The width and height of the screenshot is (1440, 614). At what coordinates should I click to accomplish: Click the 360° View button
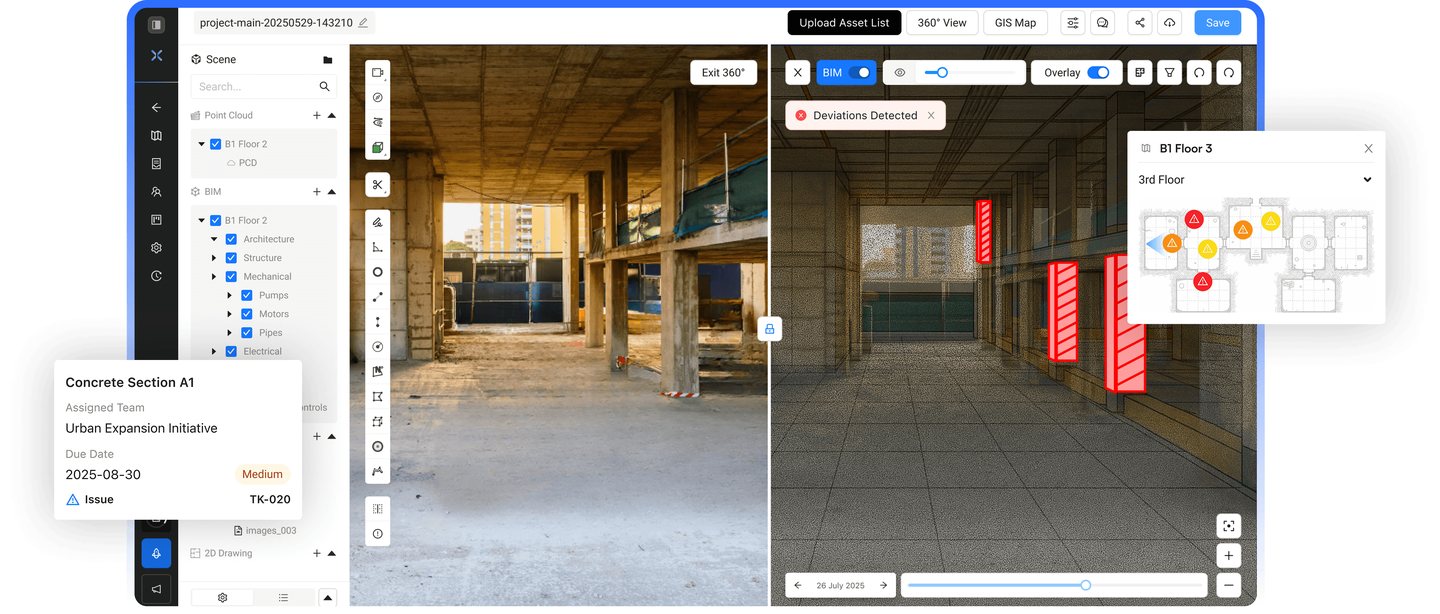coord(942,22)
